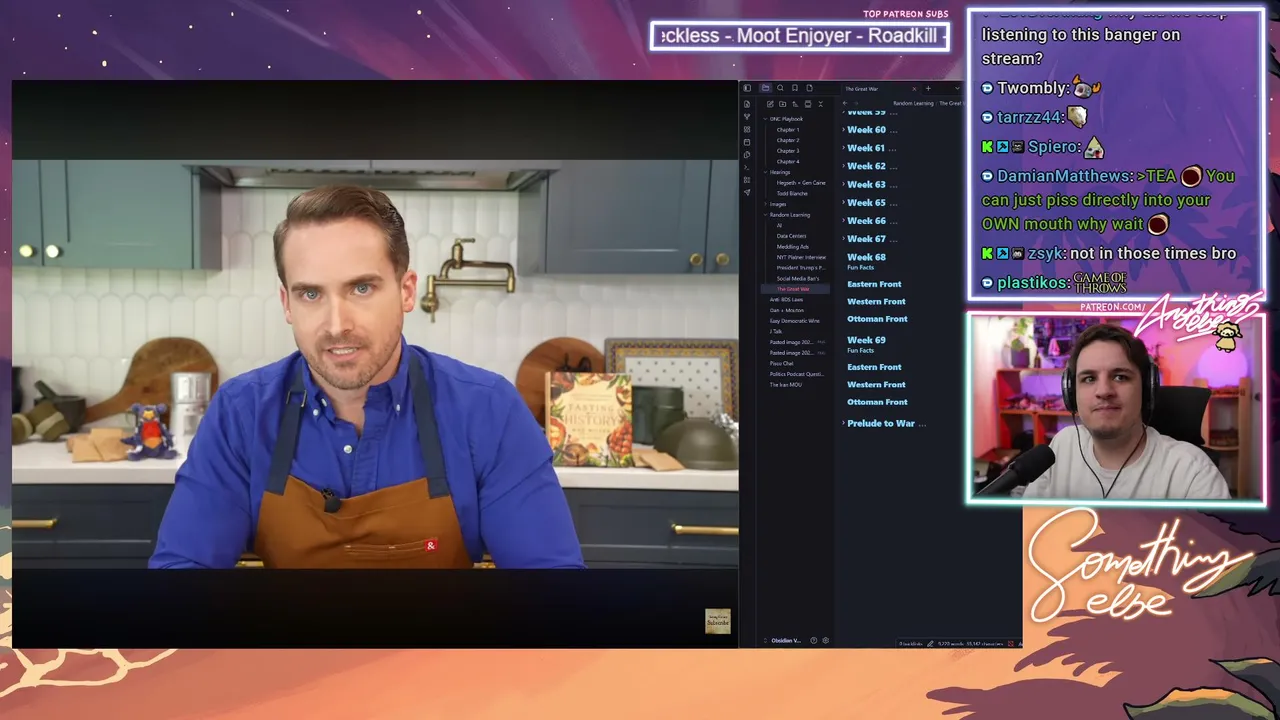
Task: Click the Week 69 heading text
Action: (866, 340)
